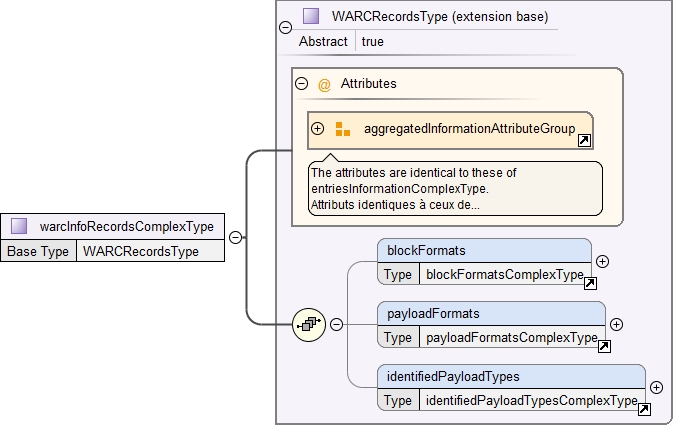674x426 pixels.
Task: Click the Base Type label
Action: click(38, 251)
